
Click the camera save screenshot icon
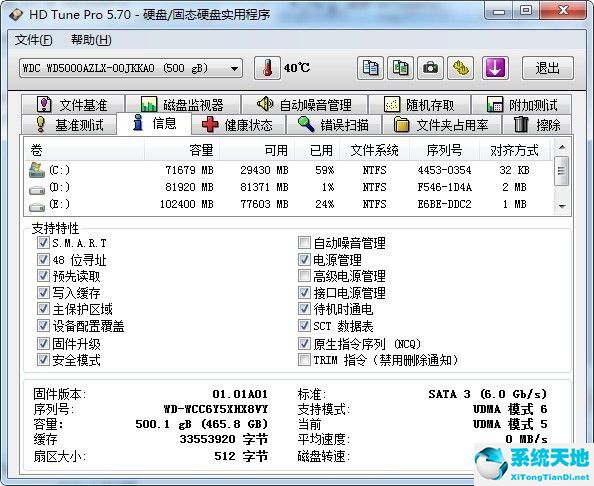(430, 68)
